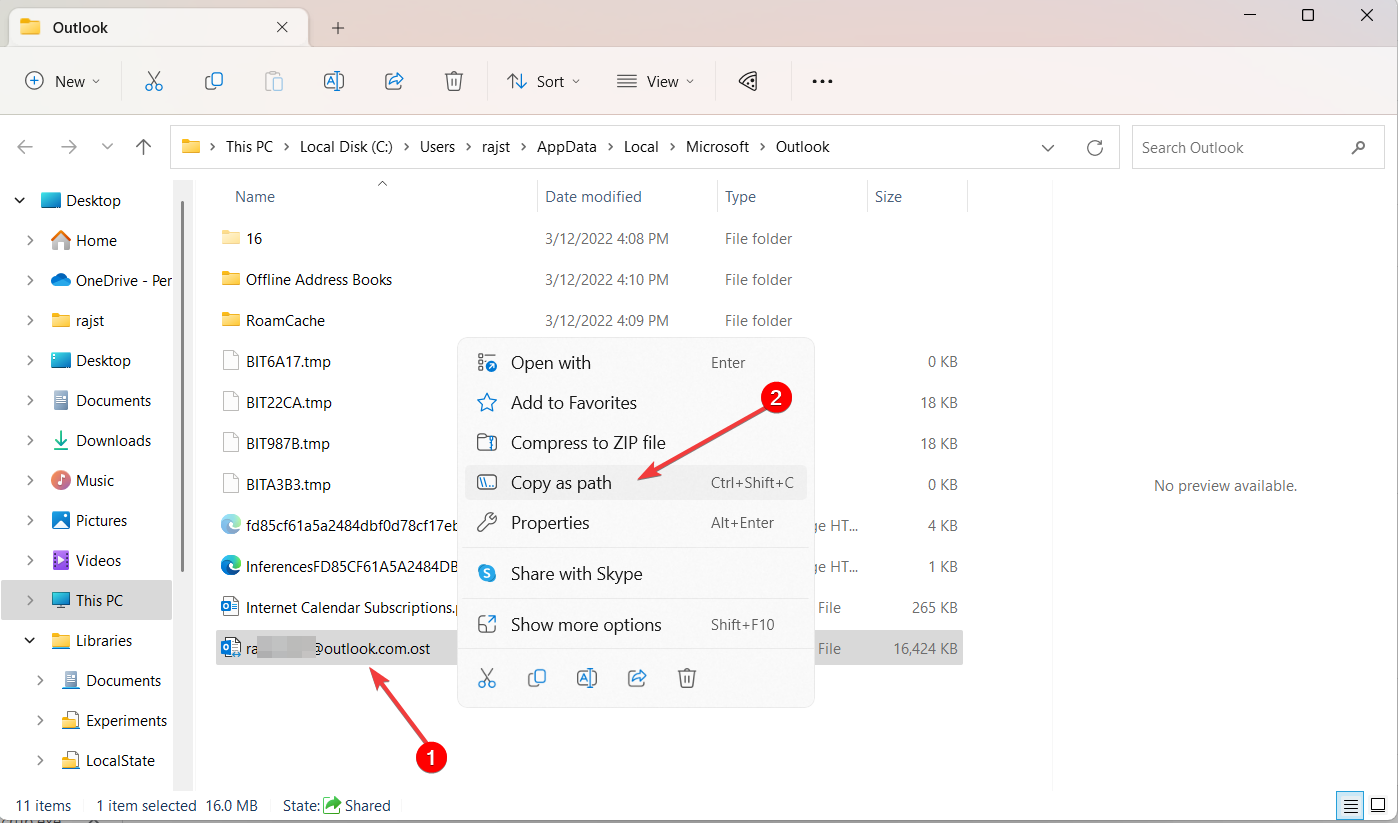
Task: Click the navigation pane scrollbar
Action: [x=182, y=385]
